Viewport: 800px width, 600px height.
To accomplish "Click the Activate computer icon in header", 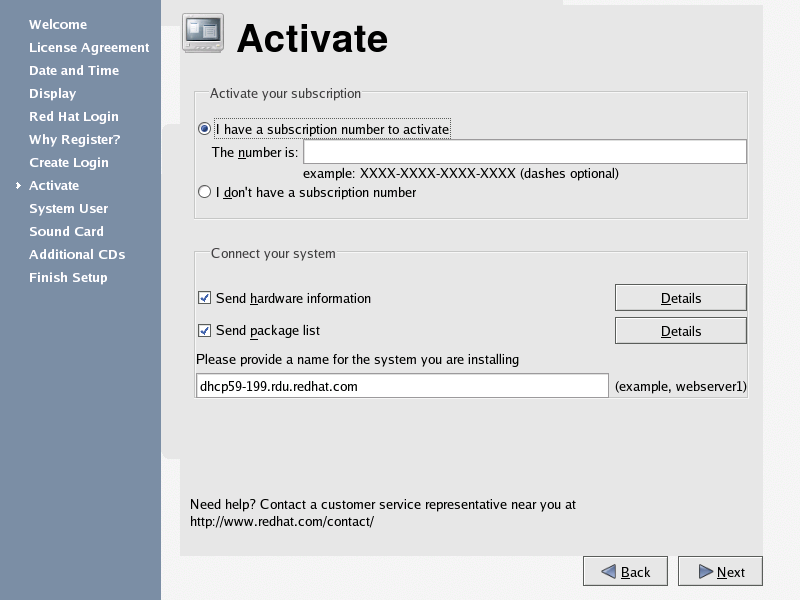I will (203, 34).
